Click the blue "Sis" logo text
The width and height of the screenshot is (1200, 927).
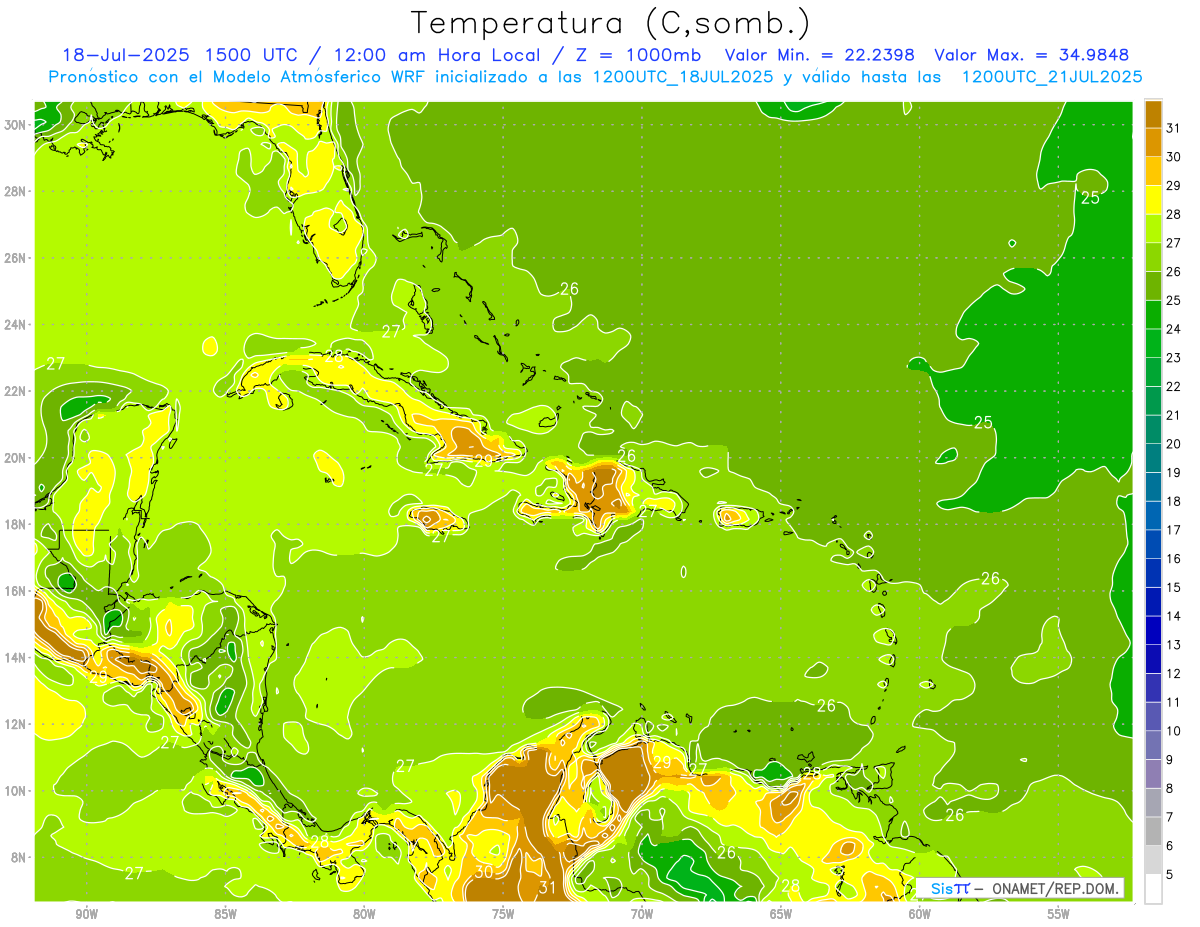(941, 888)
